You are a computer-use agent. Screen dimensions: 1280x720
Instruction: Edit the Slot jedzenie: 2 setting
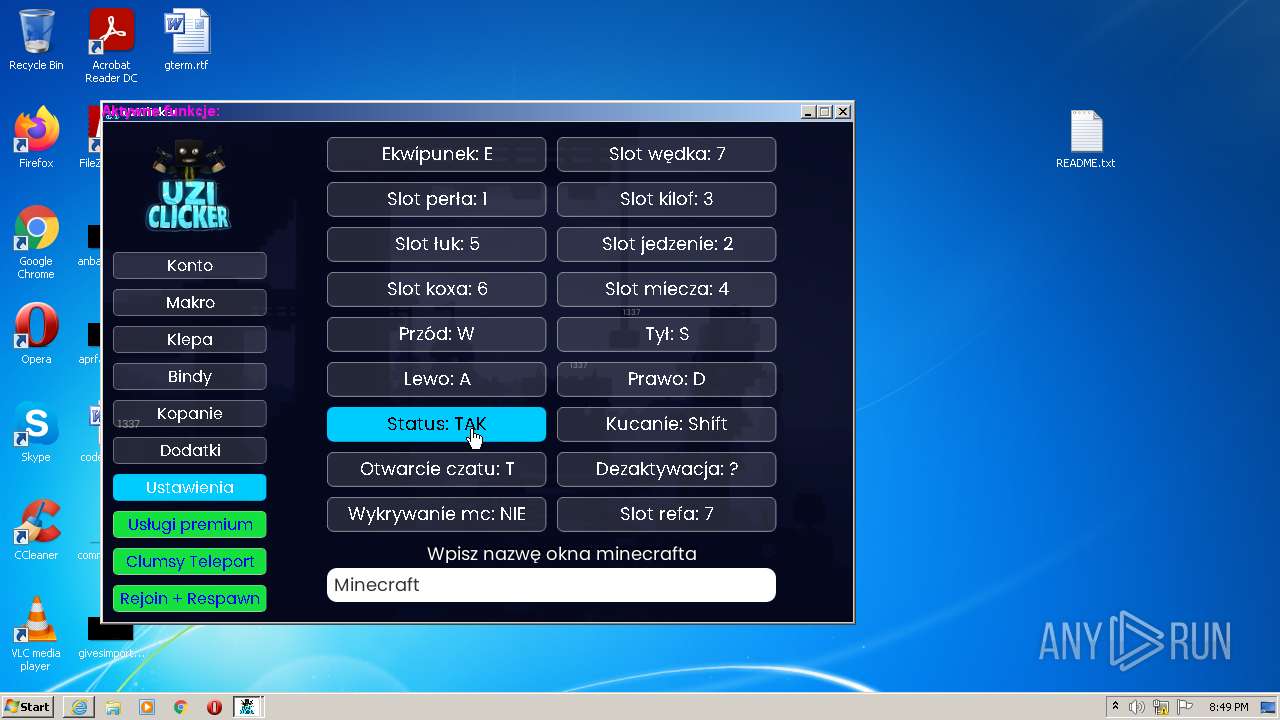coord(667,244)
